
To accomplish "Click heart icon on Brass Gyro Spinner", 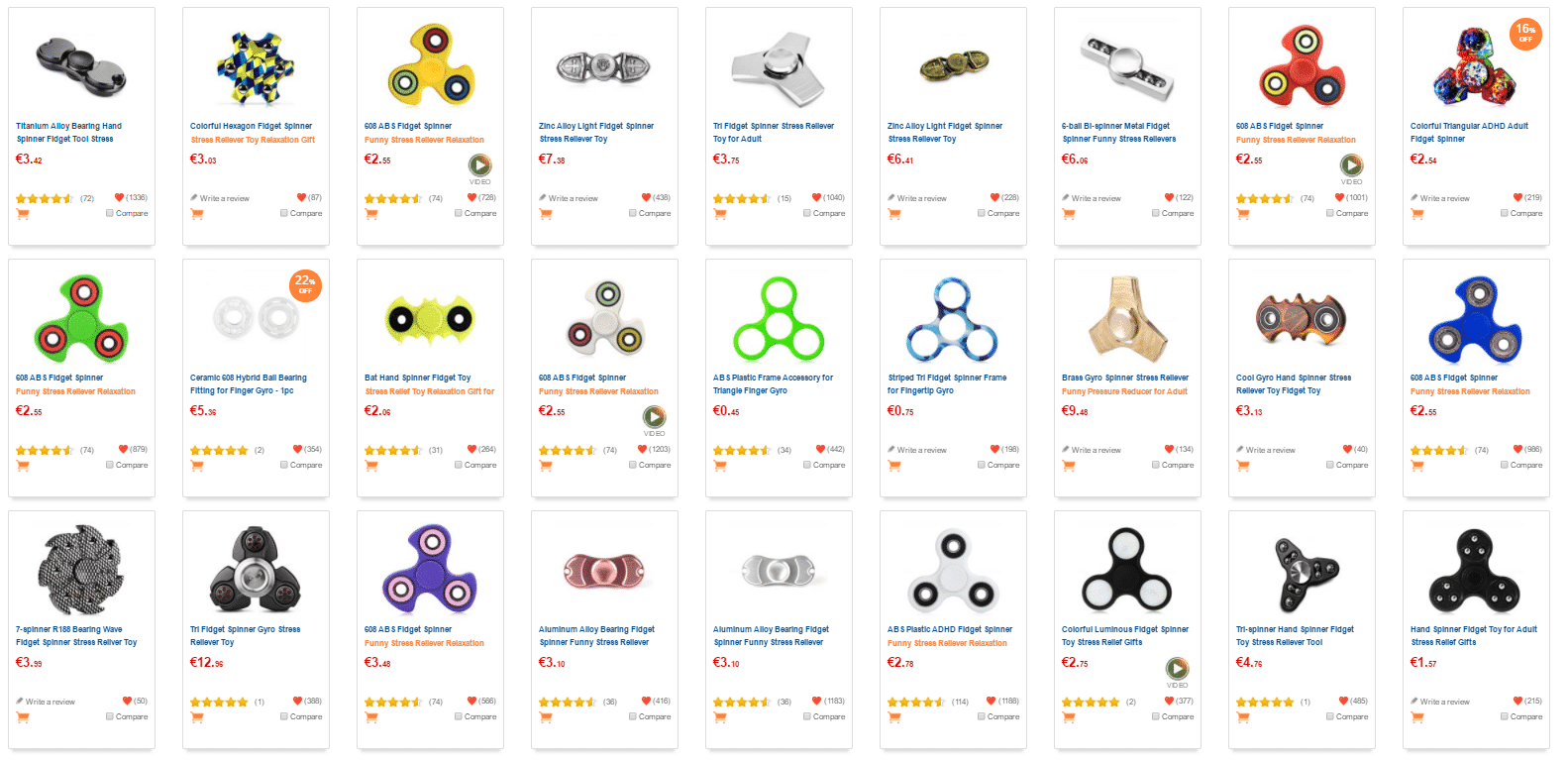I will click(x=1169, y=450).
